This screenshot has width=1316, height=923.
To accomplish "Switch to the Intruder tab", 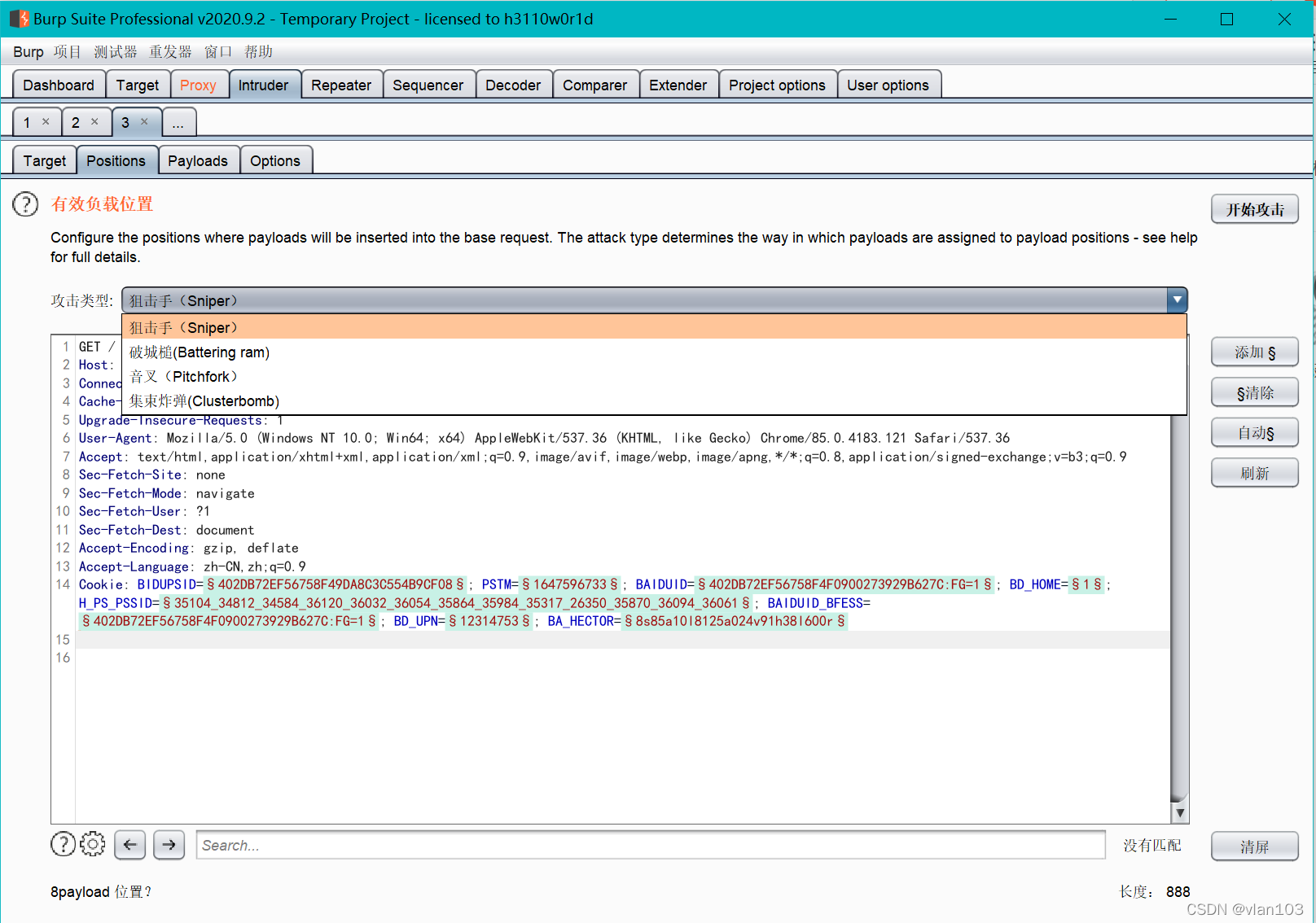I will [x=264, y=85].
